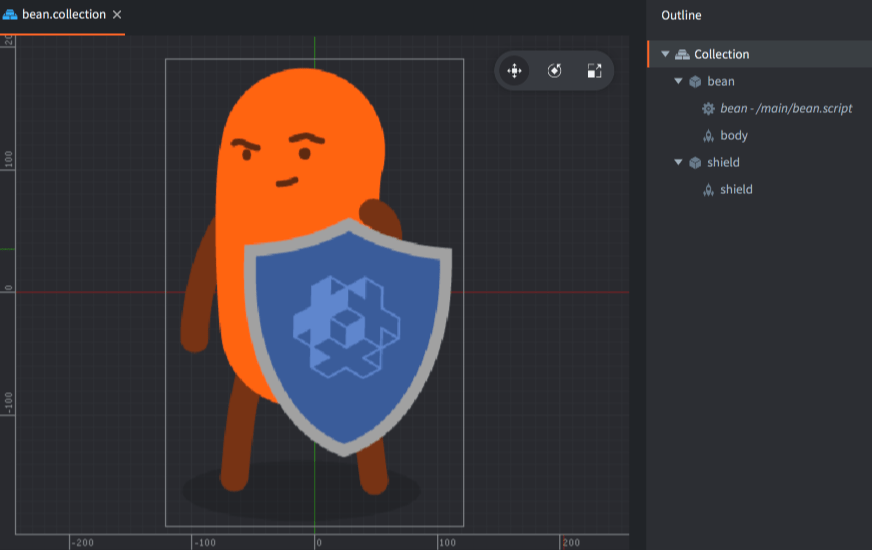Select the parent shield game object label
This screenshot has width=872, height=550.
coord(723,162)
